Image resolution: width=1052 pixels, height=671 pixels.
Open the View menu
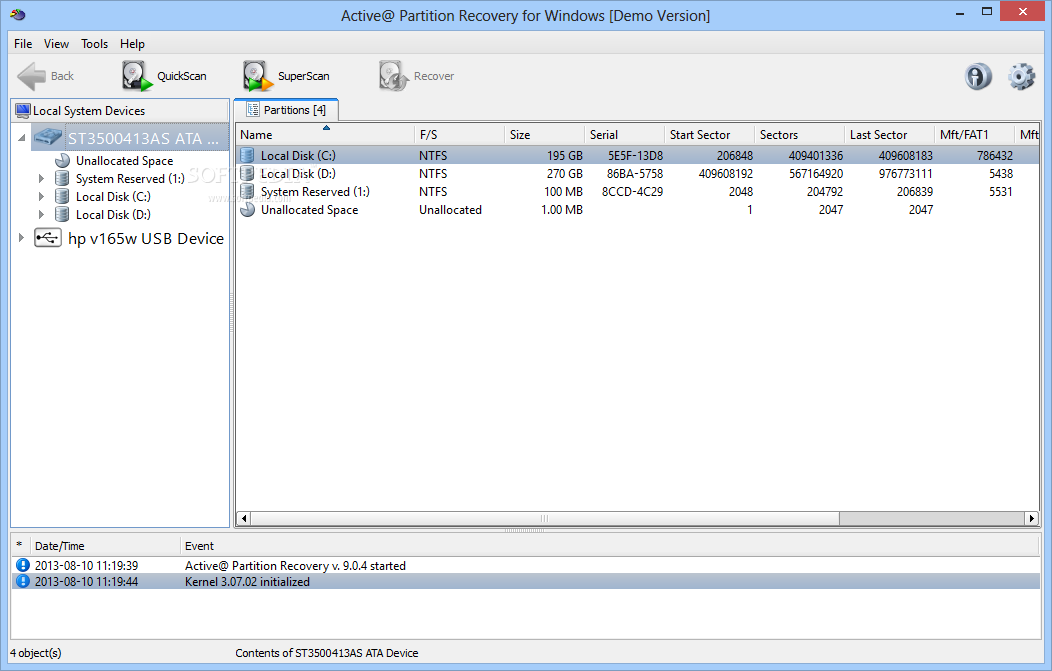pyautogui.click(x=56, y=44)
